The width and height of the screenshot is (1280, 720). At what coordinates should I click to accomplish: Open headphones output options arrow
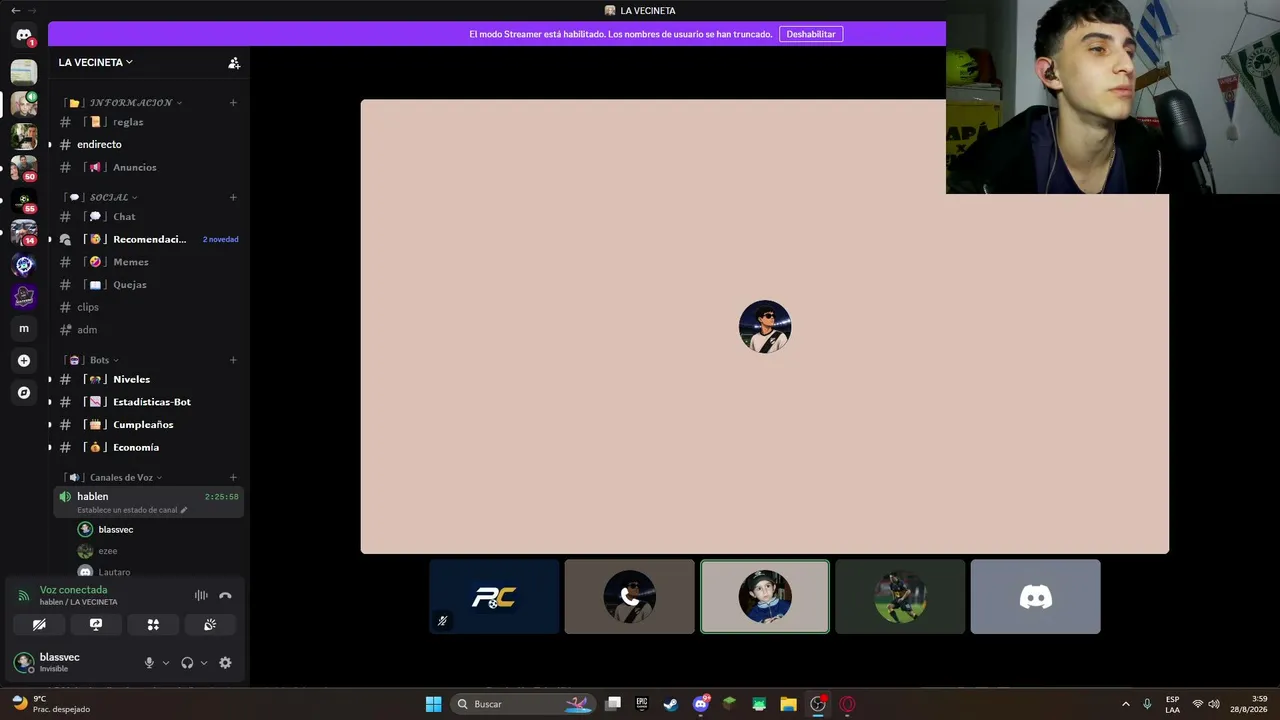pos(204,663)
